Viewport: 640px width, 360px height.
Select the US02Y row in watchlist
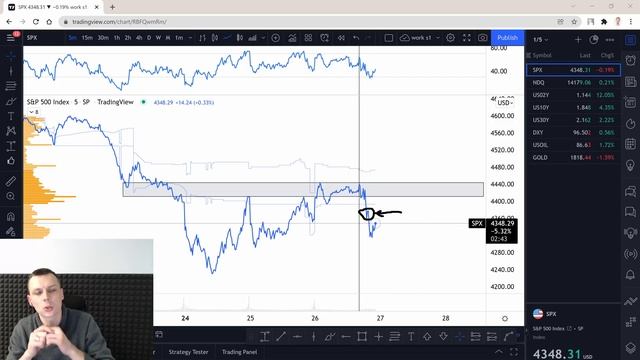pyautogui.click(x=573, y=95)
